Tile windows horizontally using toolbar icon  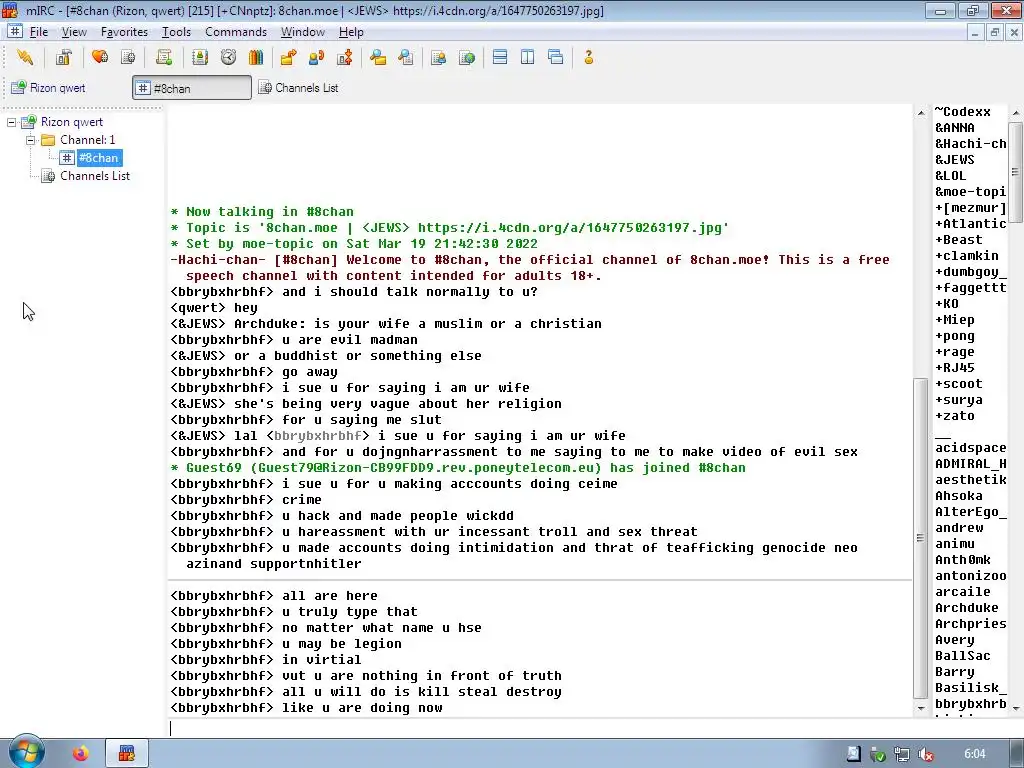(x=500, y=57)
